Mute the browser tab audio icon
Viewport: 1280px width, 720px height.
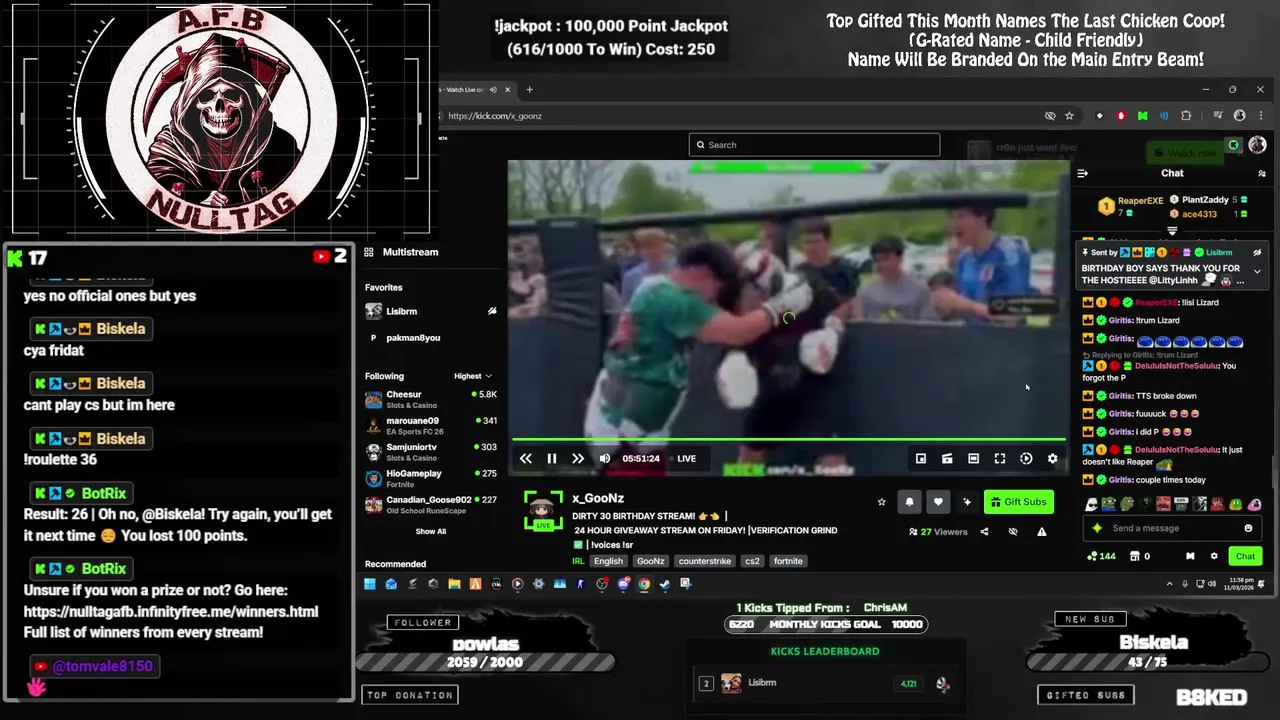point(492,90)
